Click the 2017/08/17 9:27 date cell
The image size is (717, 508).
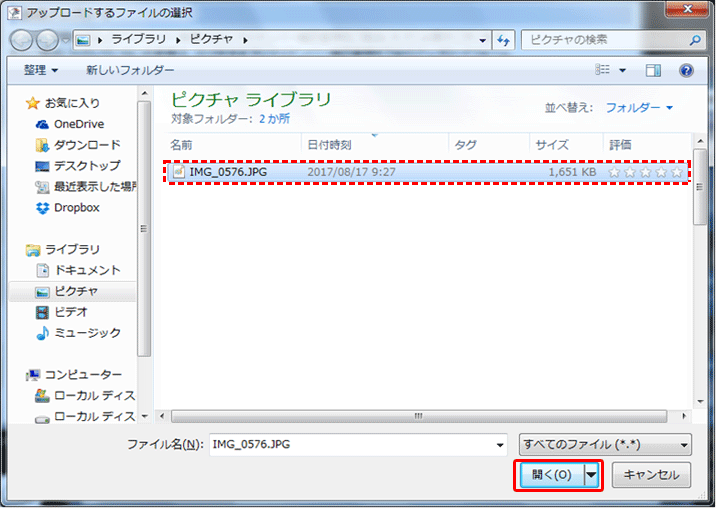click(x=351, y=172)
